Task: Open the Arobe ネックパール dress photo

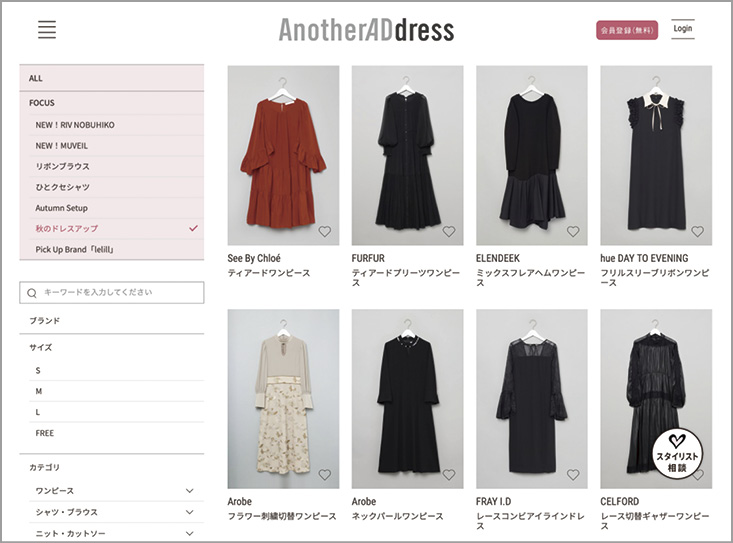Action: [408, 399]
